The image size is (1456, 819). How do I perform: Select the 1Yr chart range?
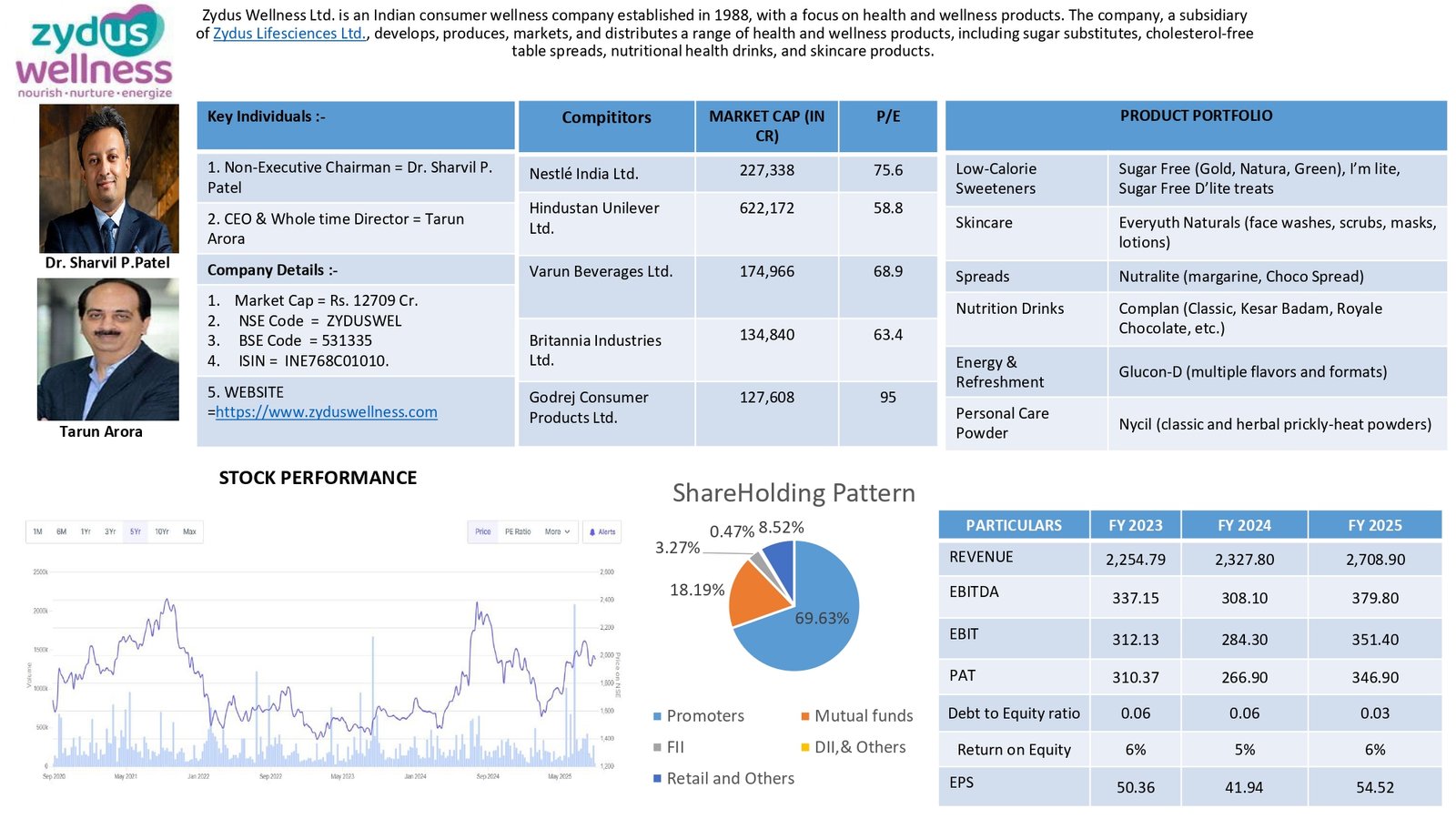pos(86,531)
